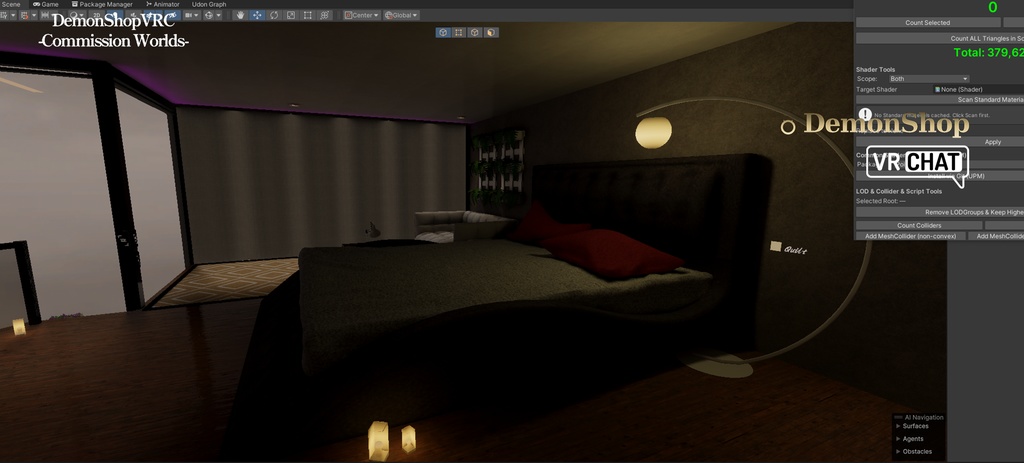Viewport: 1024px width, 463px height.
Task: Click the Count Selected button
Action: coord(927,23)
